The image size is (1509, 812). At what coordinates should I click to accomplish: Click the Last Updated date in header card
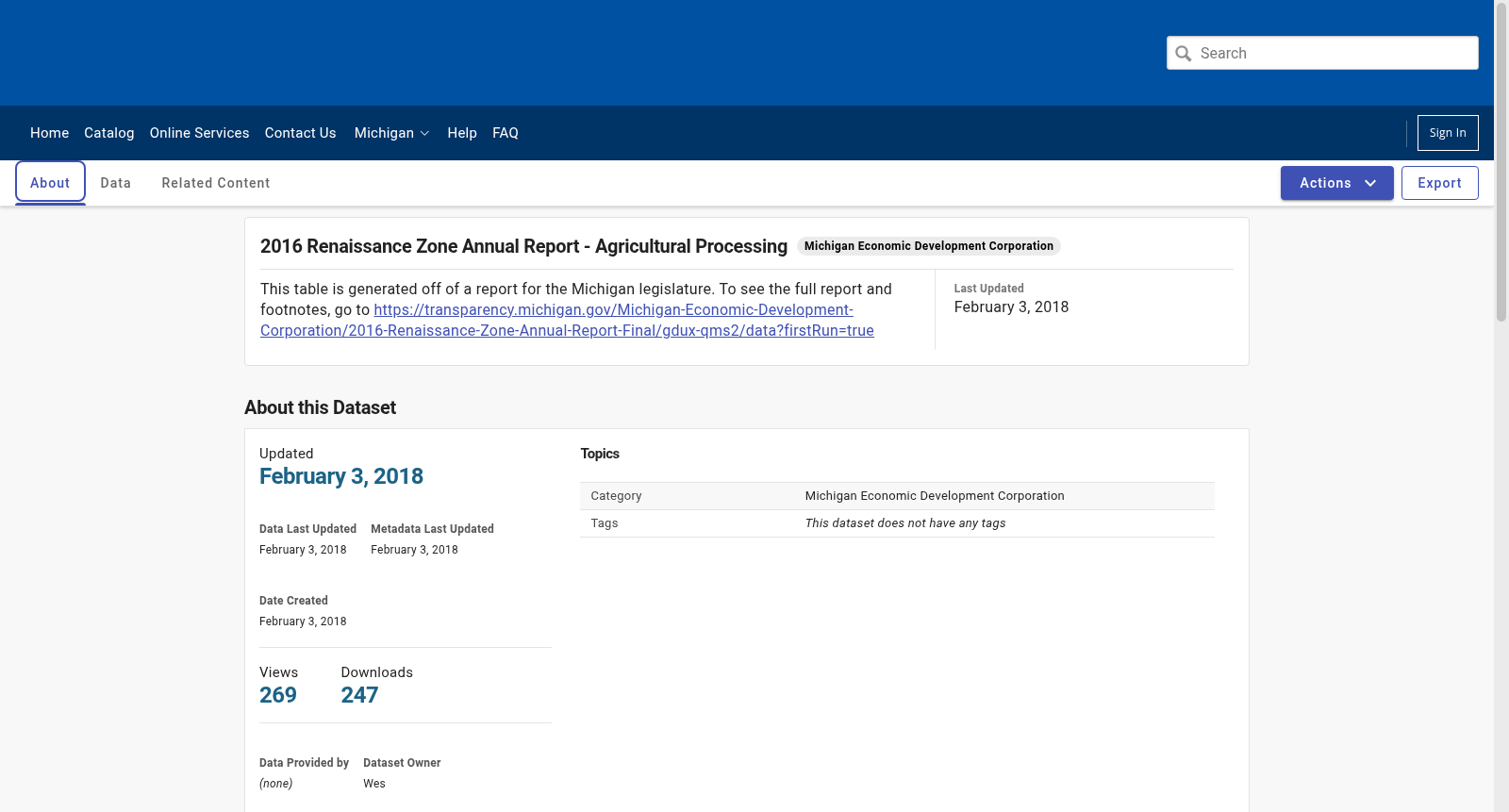click(1011, 307)
